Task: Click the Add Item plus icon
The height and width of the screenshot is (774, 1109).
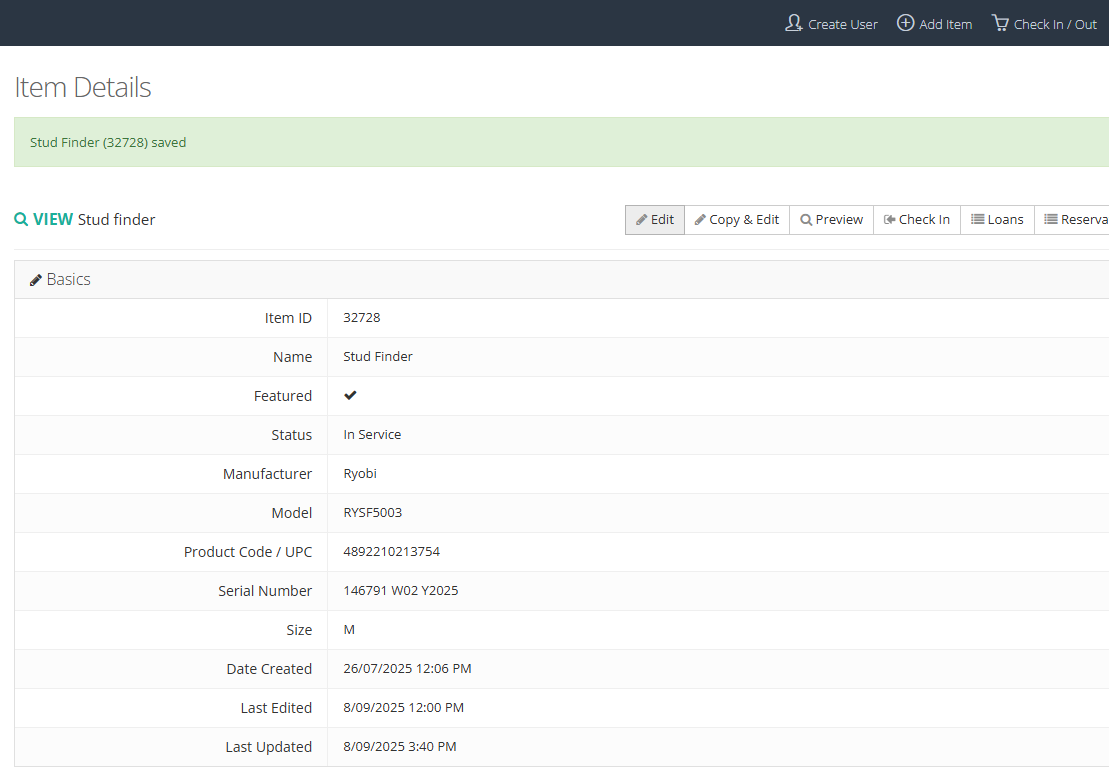Action: tap(905, 23)
